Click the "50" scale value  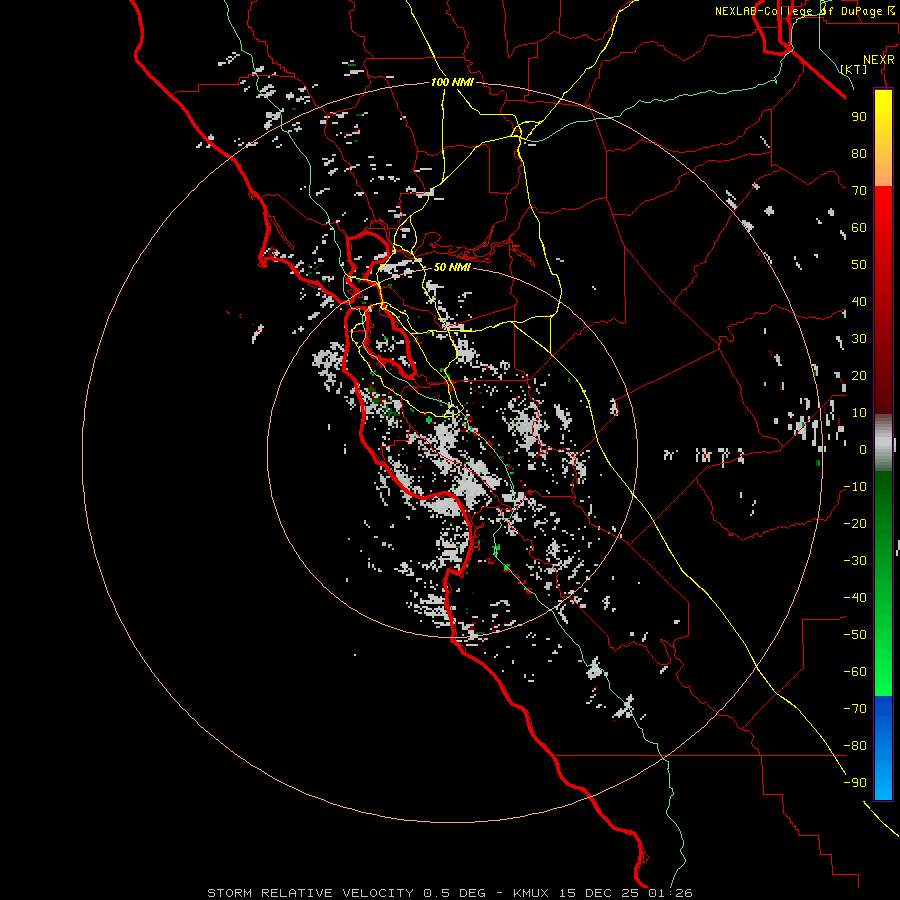point(859,265)
